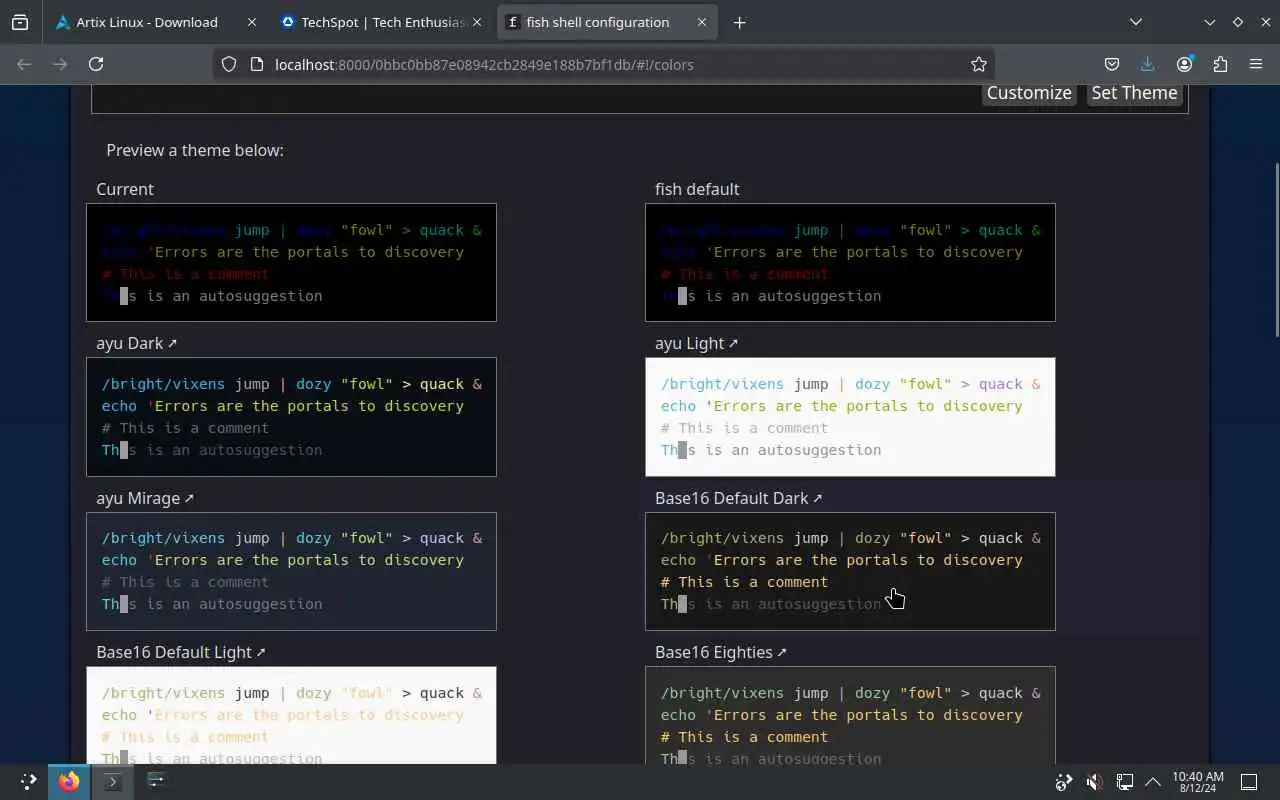This screenshot has height=800, width=1280.
Task: Expand hidden system tray icons
Action: 1153,781
